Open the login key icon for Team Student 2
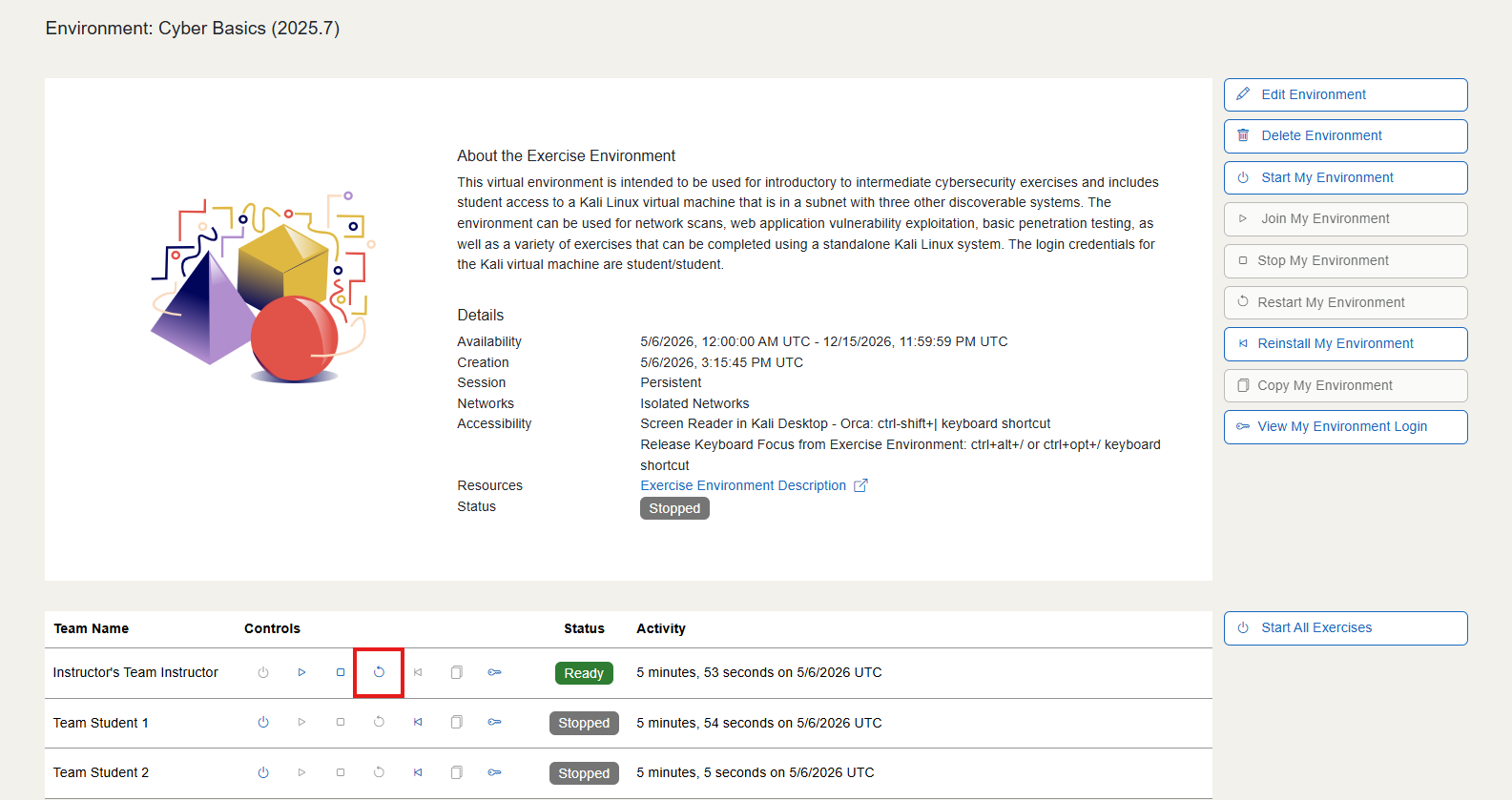1512x800 pixels. [495, 772]
